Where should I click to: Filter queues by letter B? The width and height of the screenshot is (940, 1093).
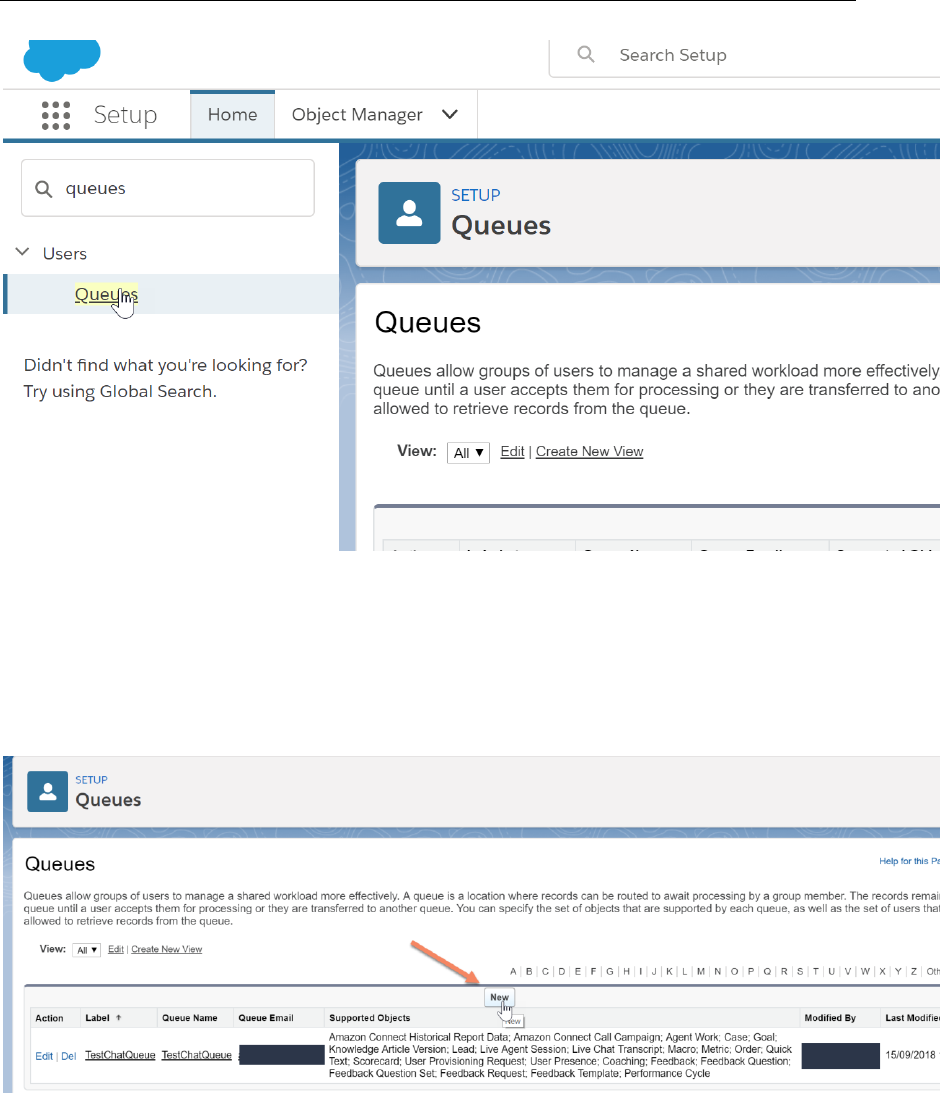pyautogui.click(x=529, y=971)
